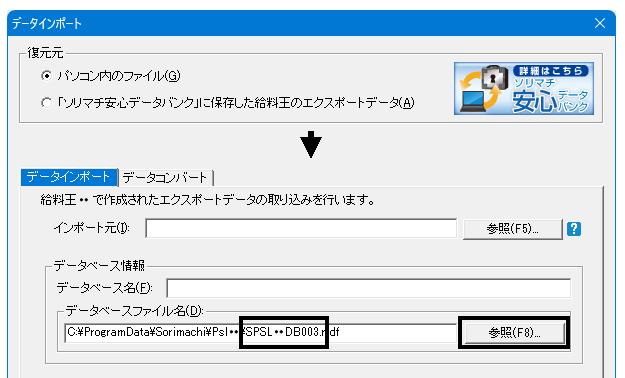The height and width of the screenshot is (378, 625).
Task: Focus the データベース名(F) text field
Action: pos(368,288)
